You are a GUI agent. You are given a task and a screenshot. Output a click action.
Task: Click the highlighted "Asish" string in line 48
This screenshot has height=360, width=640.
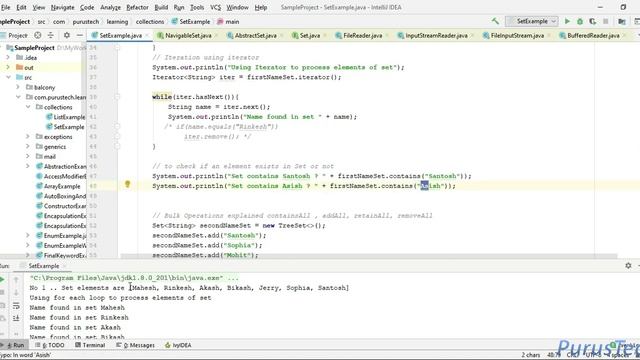[x=430, y=186]
